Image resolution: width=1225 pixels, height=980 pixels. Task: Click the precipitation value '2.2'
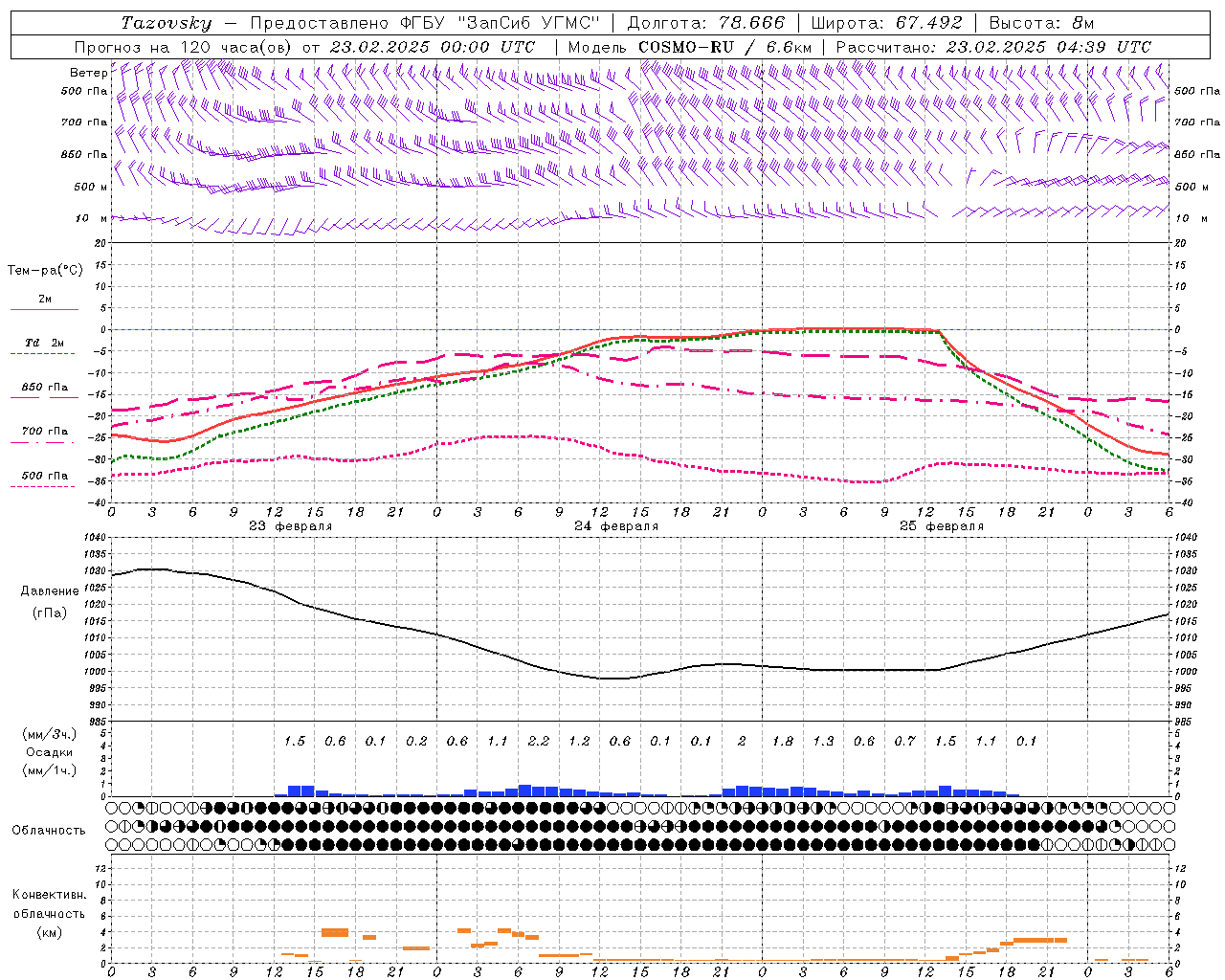539,741
